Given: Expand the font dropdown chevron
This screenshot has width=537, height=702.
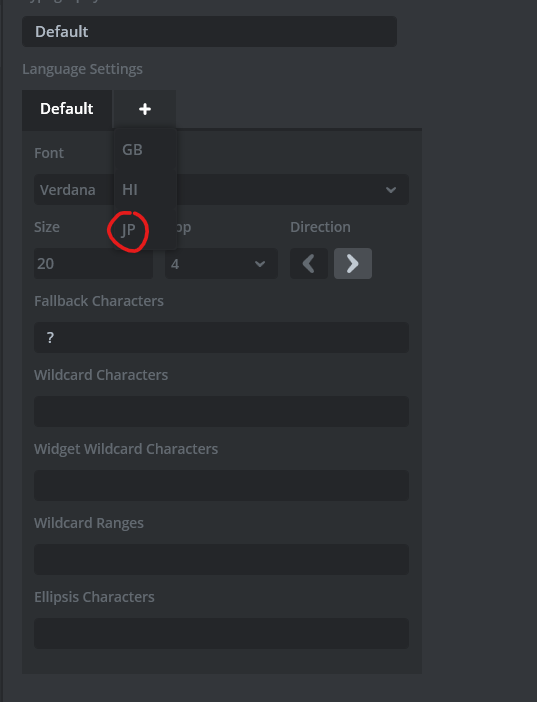Looking at the screenshot, I should click(391, 190).
